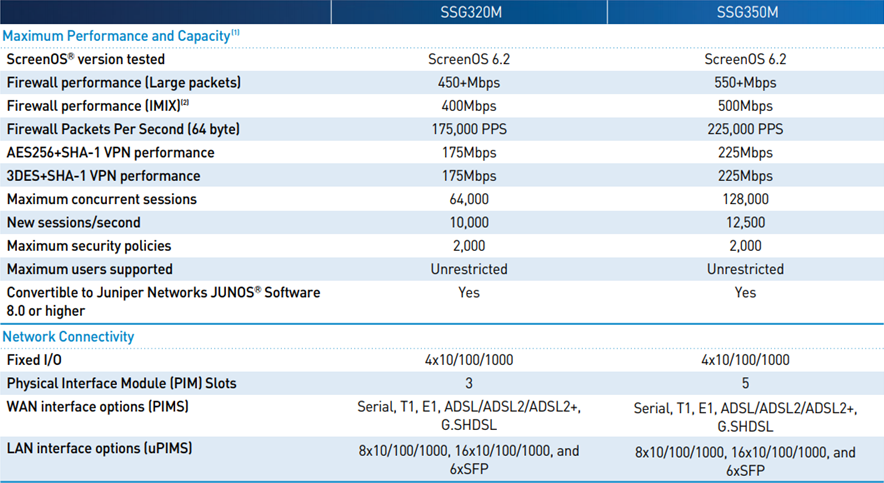
Task: Click the 64,000 concurrent sessions value
Action: (x=469, y=199)
